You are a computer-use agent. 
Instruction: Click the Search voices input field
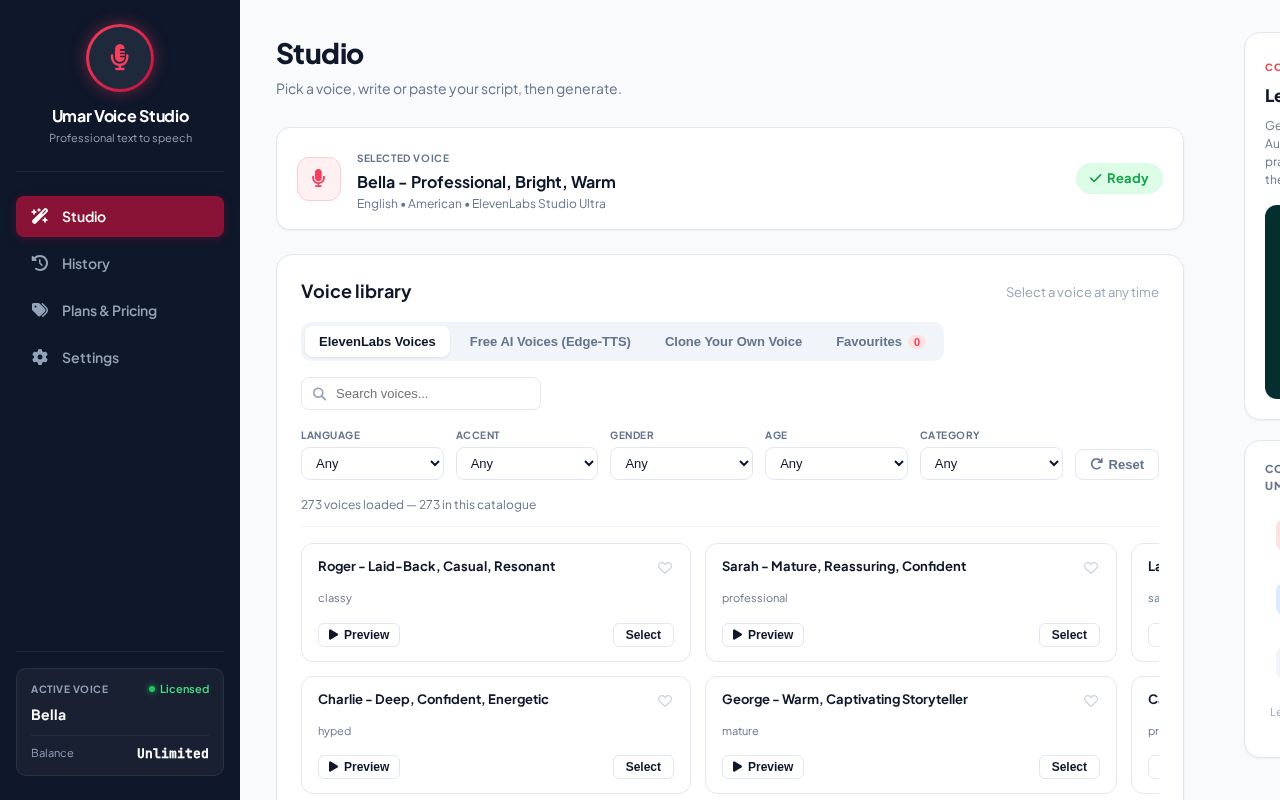(x=421, y=393)
